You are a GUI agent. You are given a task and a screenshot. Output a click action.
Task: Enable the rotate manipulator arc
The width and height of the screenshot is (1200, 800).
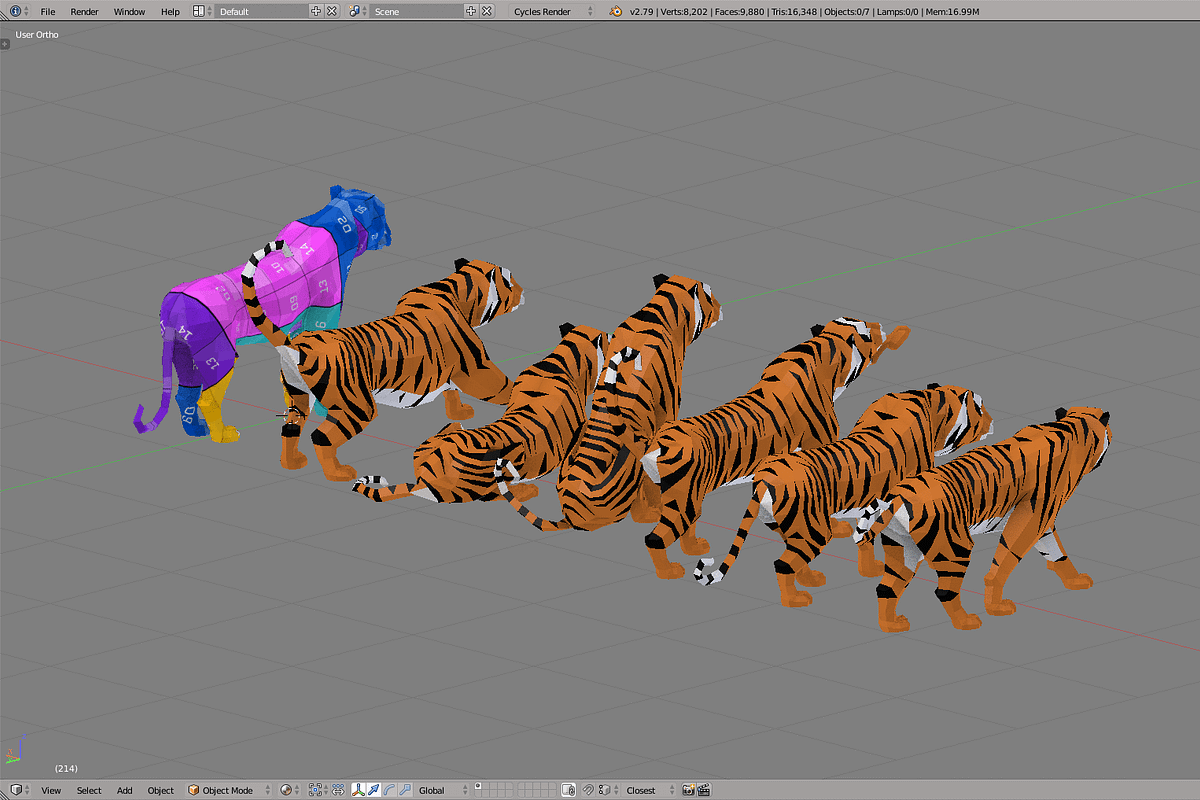click(389, 790)
